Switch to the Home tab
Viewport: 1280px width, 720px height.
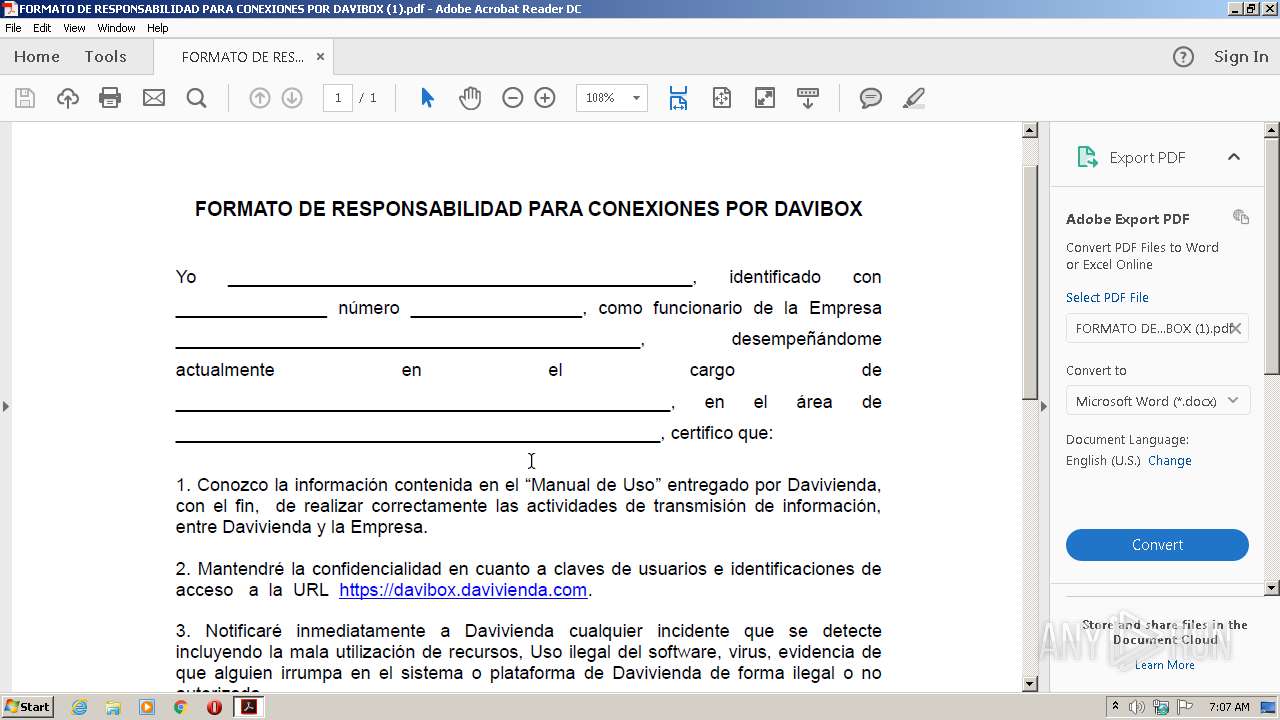pyautogui.click(x=37, y=57)
